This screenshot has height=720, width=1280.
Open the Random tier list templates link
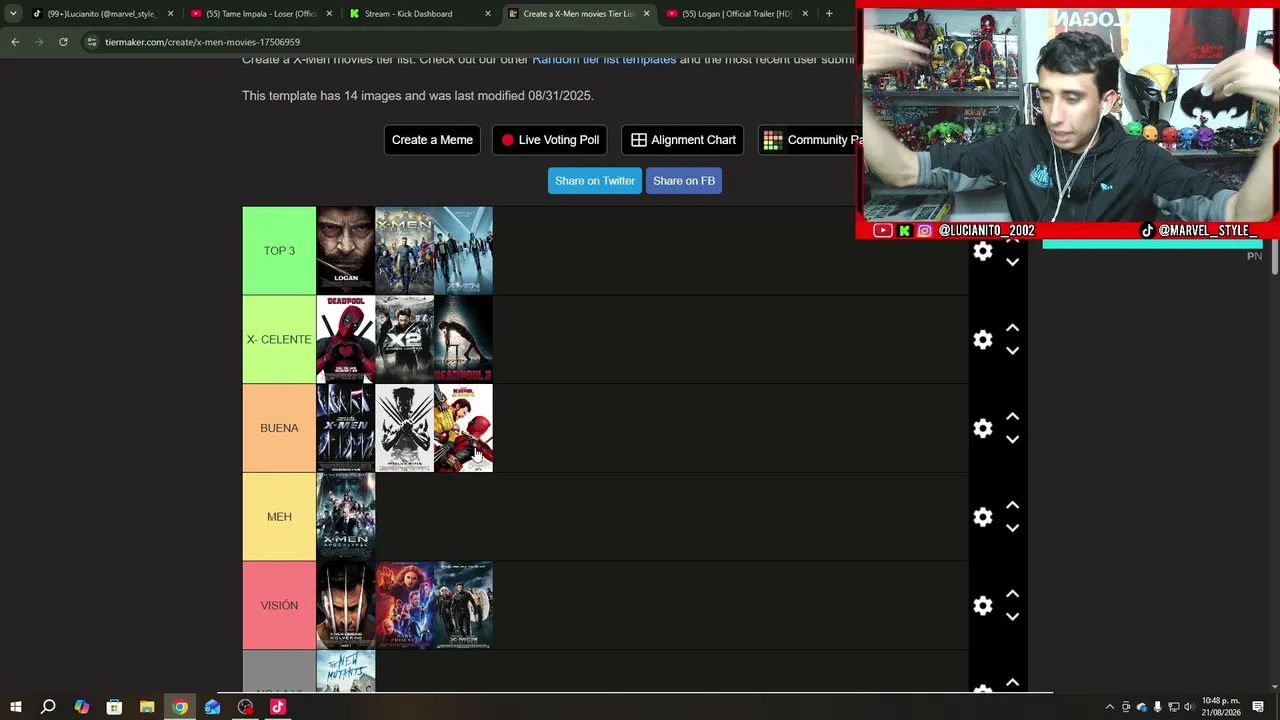pos(604,60)
